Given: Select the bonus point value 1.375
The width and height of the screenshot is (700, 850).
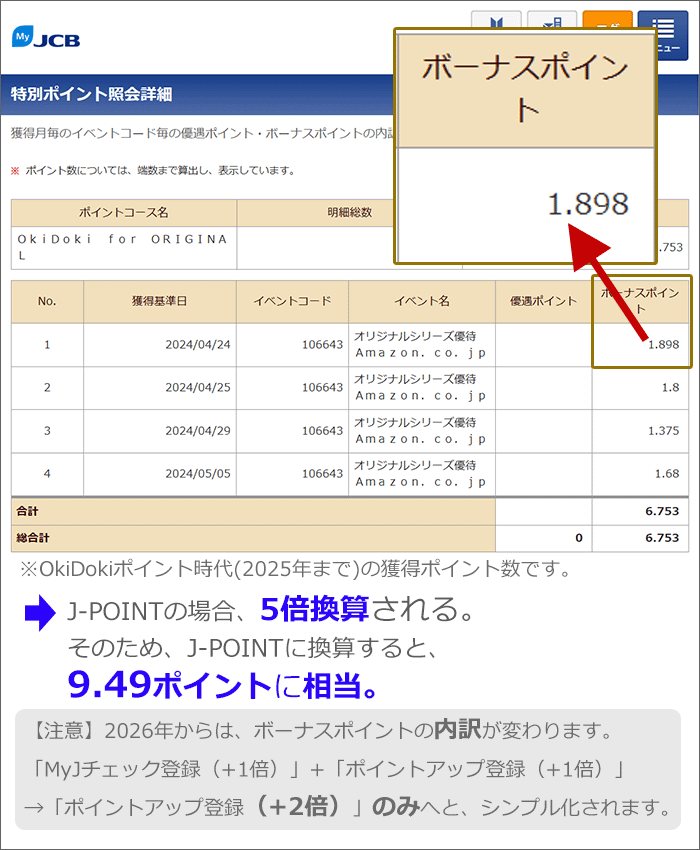Looking at the screenshot, I should [663, 431].
